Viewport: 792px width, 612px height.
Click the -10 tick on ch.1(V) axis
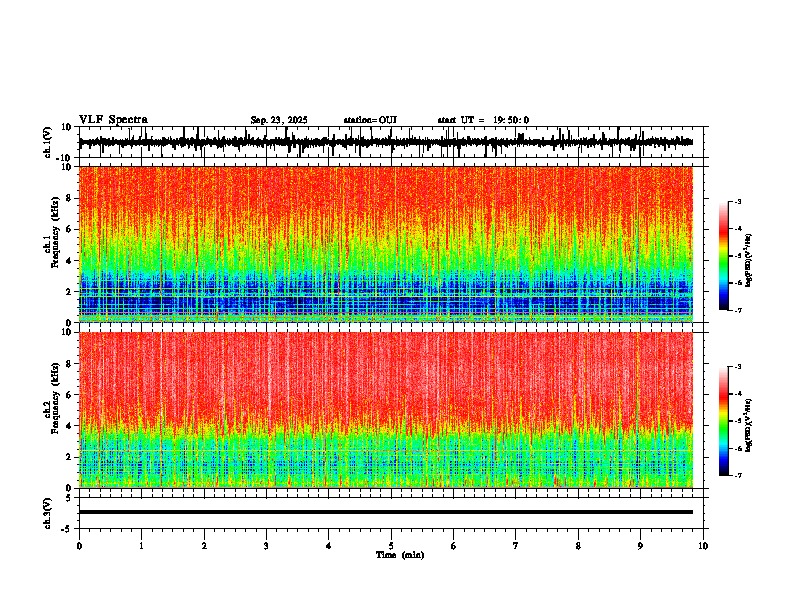[x=65, y=158]
